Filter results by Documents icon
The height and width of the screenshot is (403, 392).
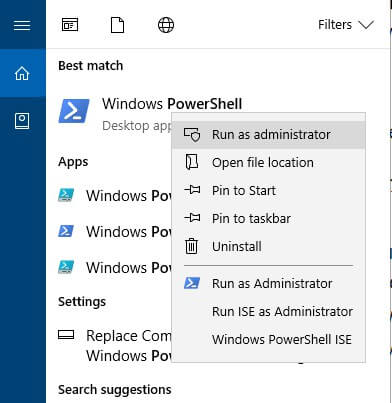pos(117,25)
